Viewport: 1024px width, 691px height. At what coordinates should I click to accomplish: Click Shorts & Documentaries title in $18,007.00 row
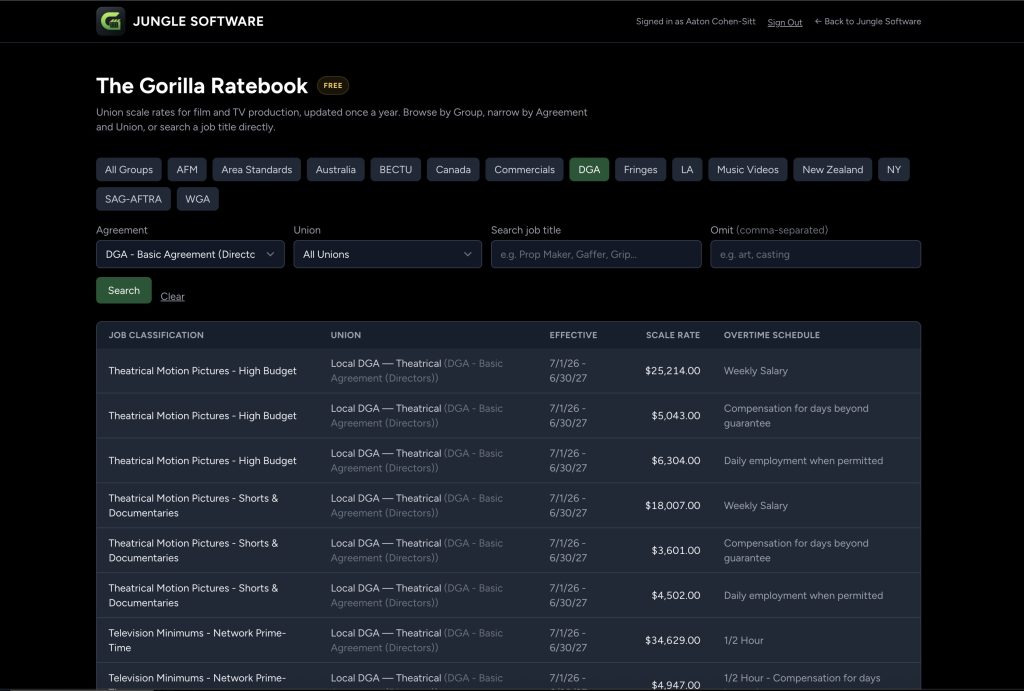click(x=193, y=506)
